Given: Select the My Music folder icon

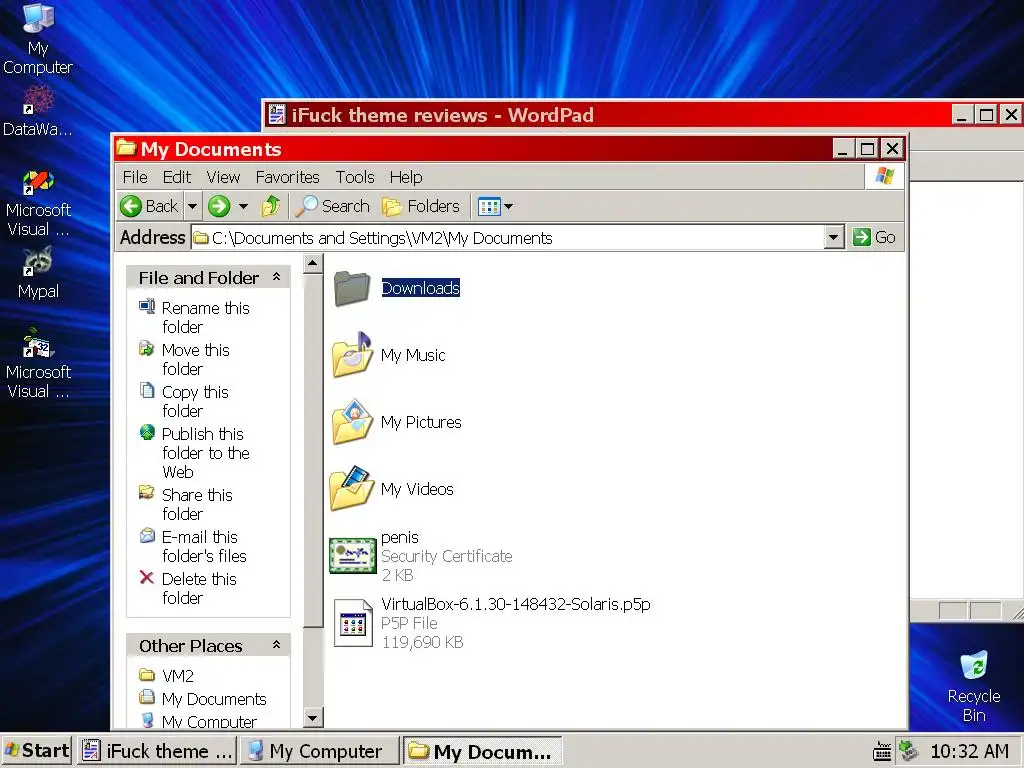Looking at the screenshot, I should (x=353, y=355).
